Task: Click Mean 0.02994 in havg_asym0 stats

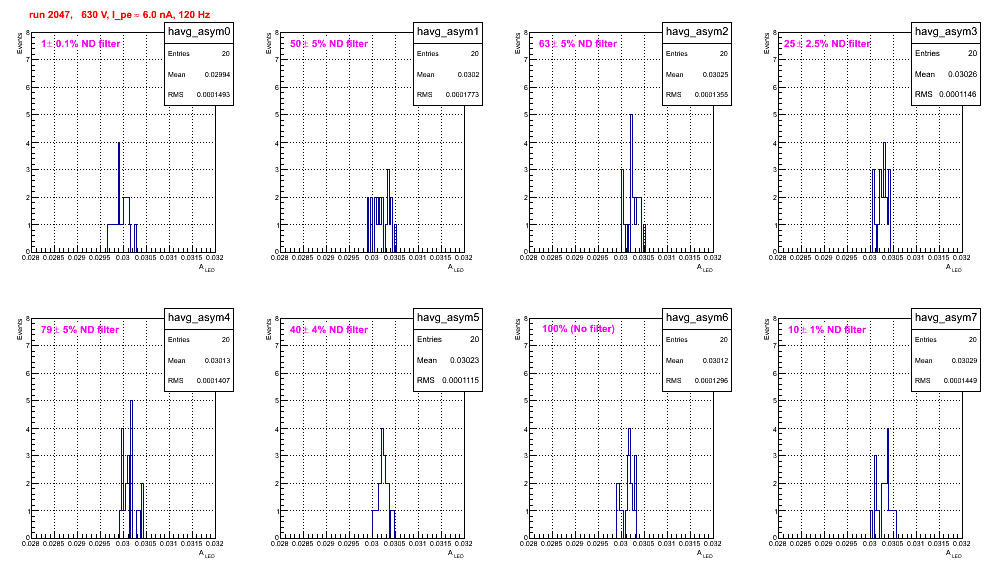Action: [x=199, y=74]
